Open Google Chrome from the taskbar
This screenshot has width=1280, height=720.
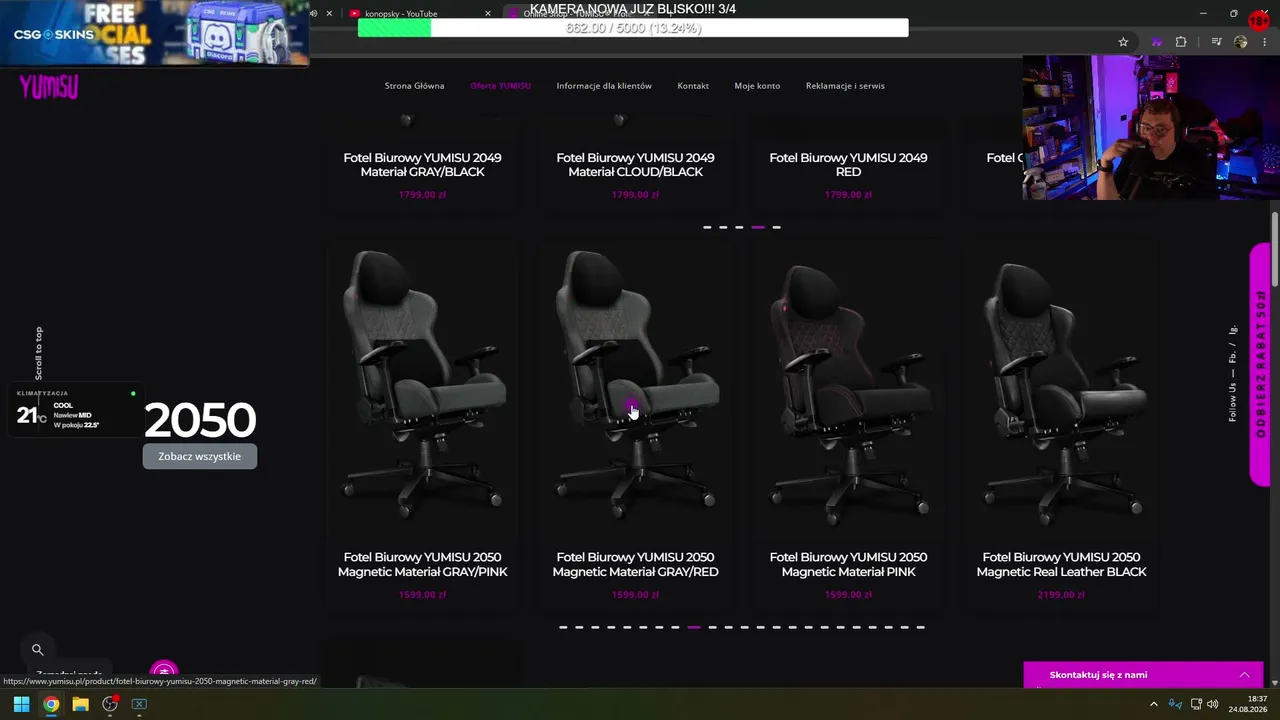click(51, 704)
